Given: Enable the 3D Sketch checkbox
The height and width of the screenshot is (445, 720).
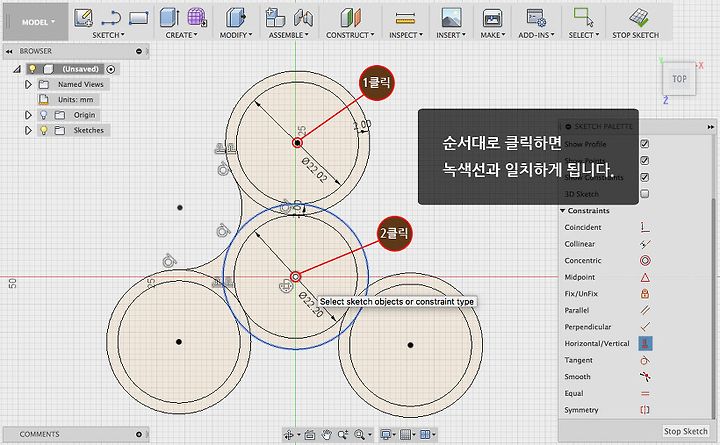Looking at the screenshot, I should (645, 194).
